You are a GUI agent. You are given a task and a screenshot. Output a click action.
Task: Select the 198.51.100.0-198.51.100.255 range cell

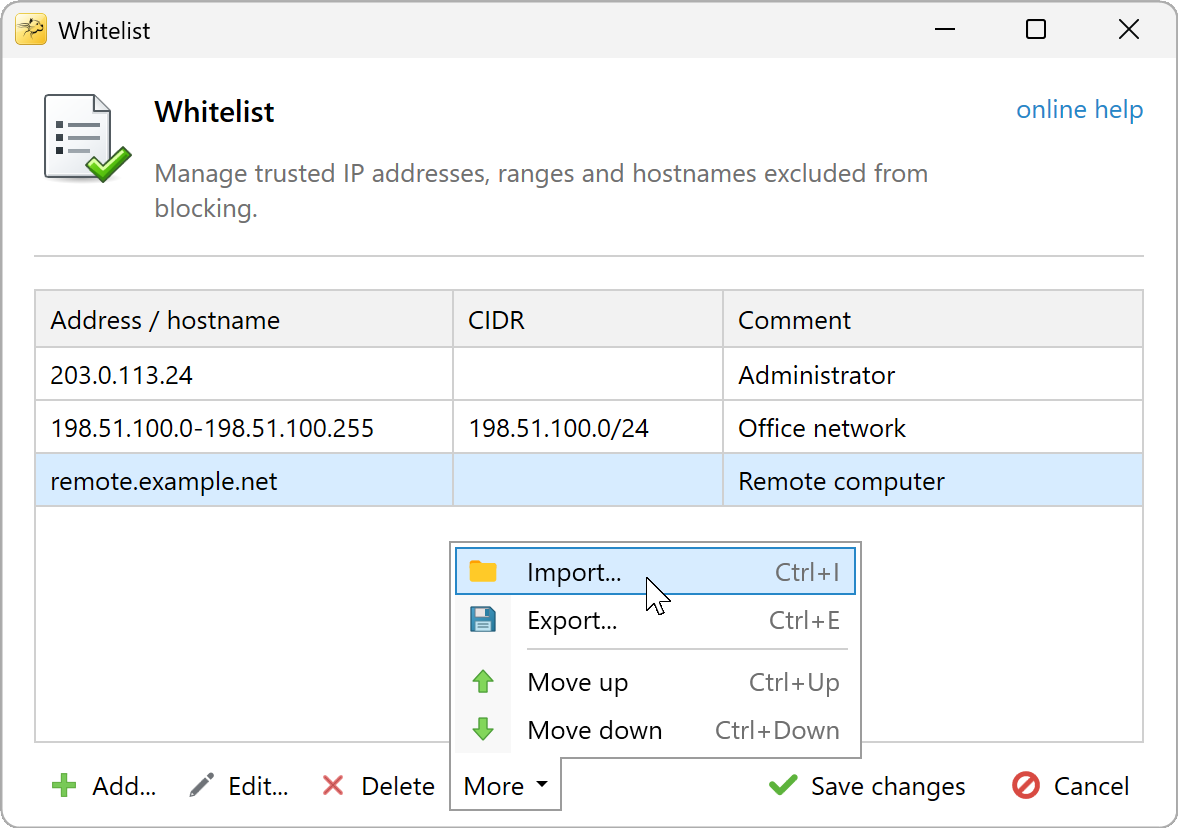coord(243,428)
